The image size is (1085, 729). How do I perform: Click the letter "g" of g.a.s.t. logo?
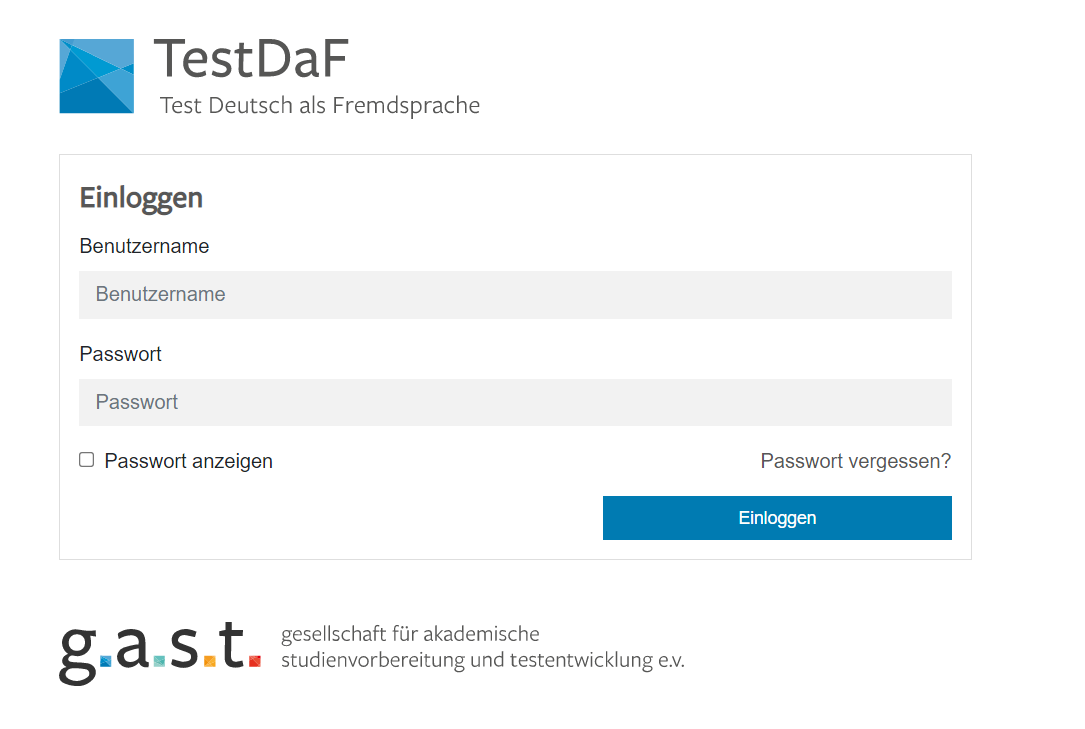pos(78,653)
